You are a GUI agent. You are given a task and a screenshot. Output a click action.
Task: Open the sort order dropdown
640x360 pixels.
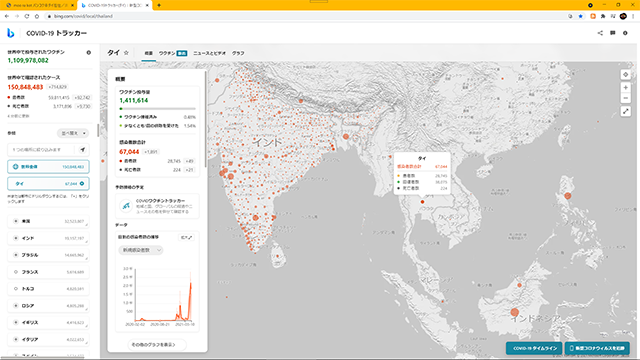[73, 133]
